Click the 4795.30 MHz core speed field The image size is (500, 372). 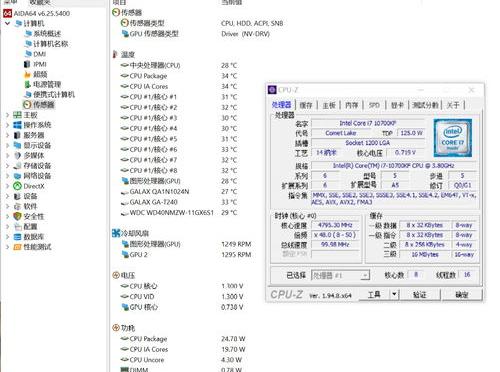(x=335, y=225)
